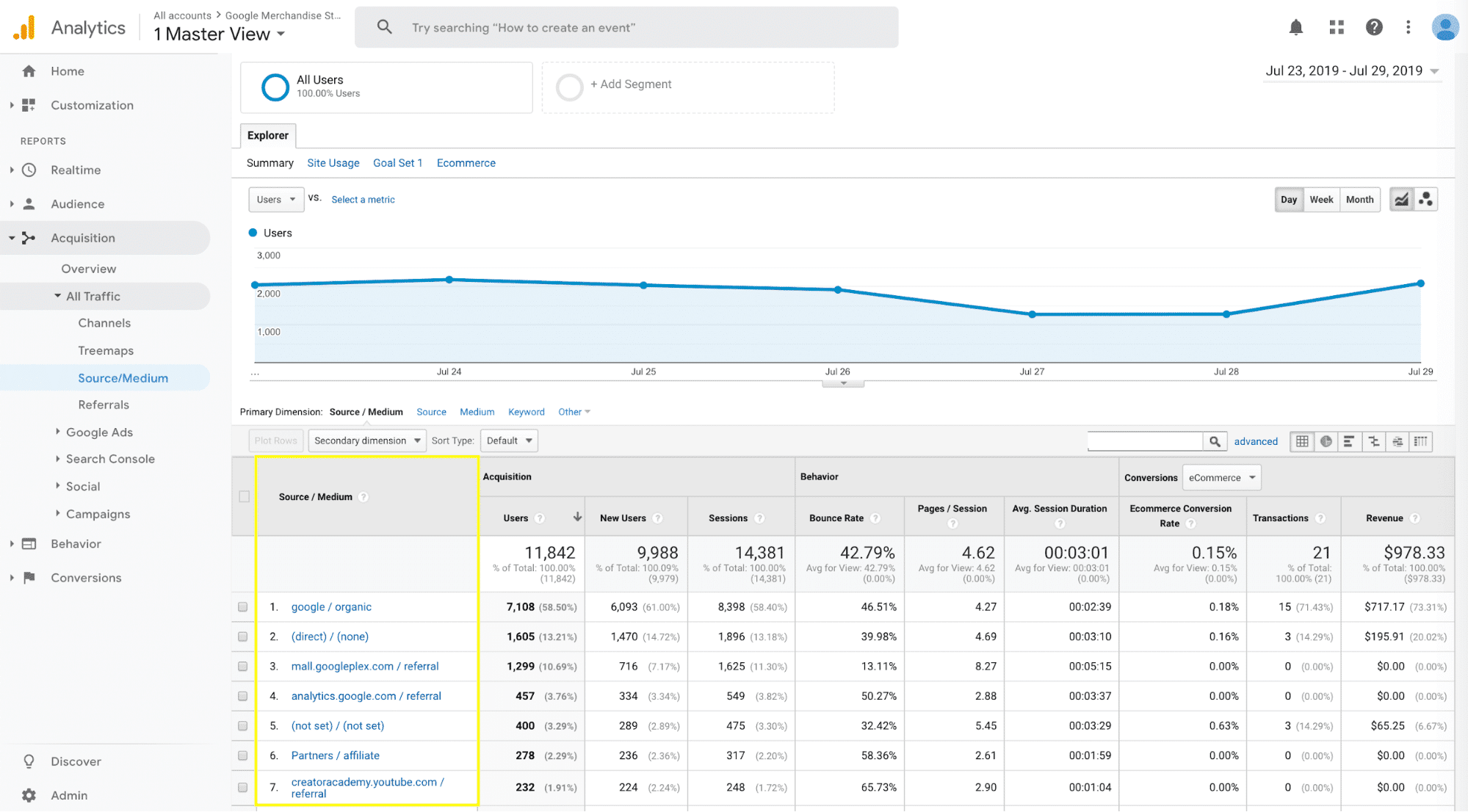Open the user account avatar
Viewport: 1468px width, 812px height.
1445,27
